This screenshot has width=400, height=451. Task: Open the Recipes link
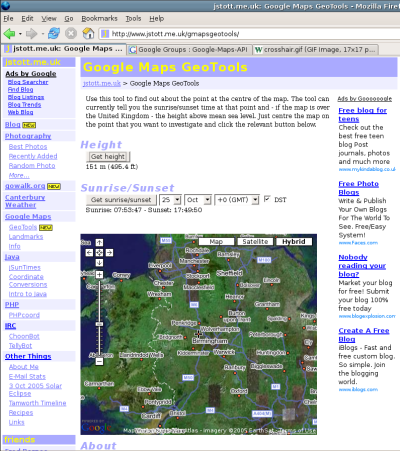click(21, 413)
